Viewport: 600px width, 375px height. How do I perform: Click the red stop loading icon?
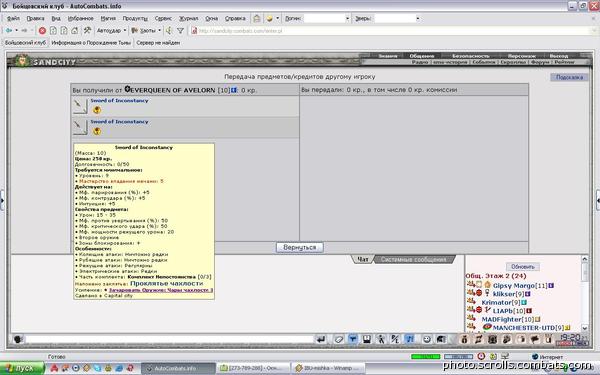coord(42,31)
